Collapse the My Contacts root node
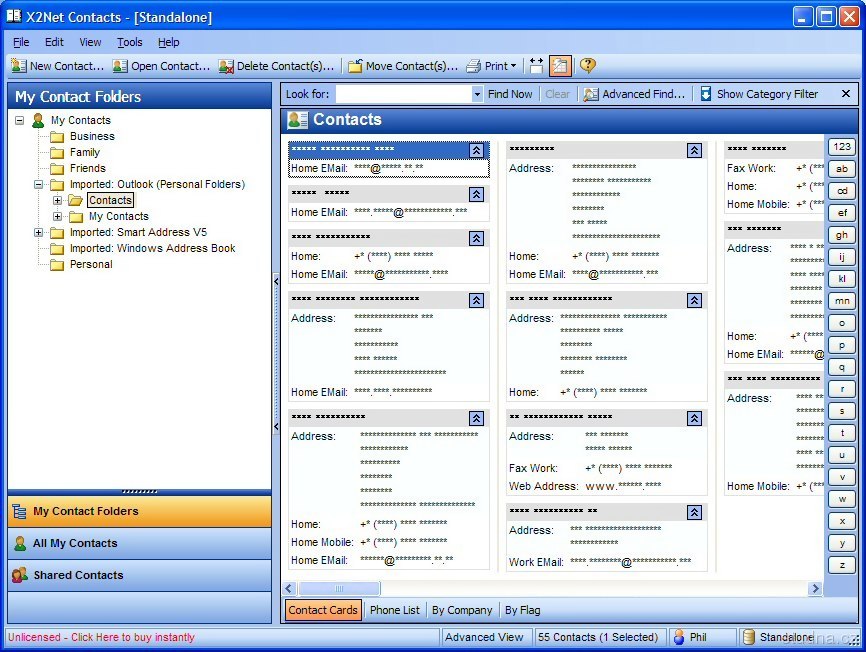 20,120
